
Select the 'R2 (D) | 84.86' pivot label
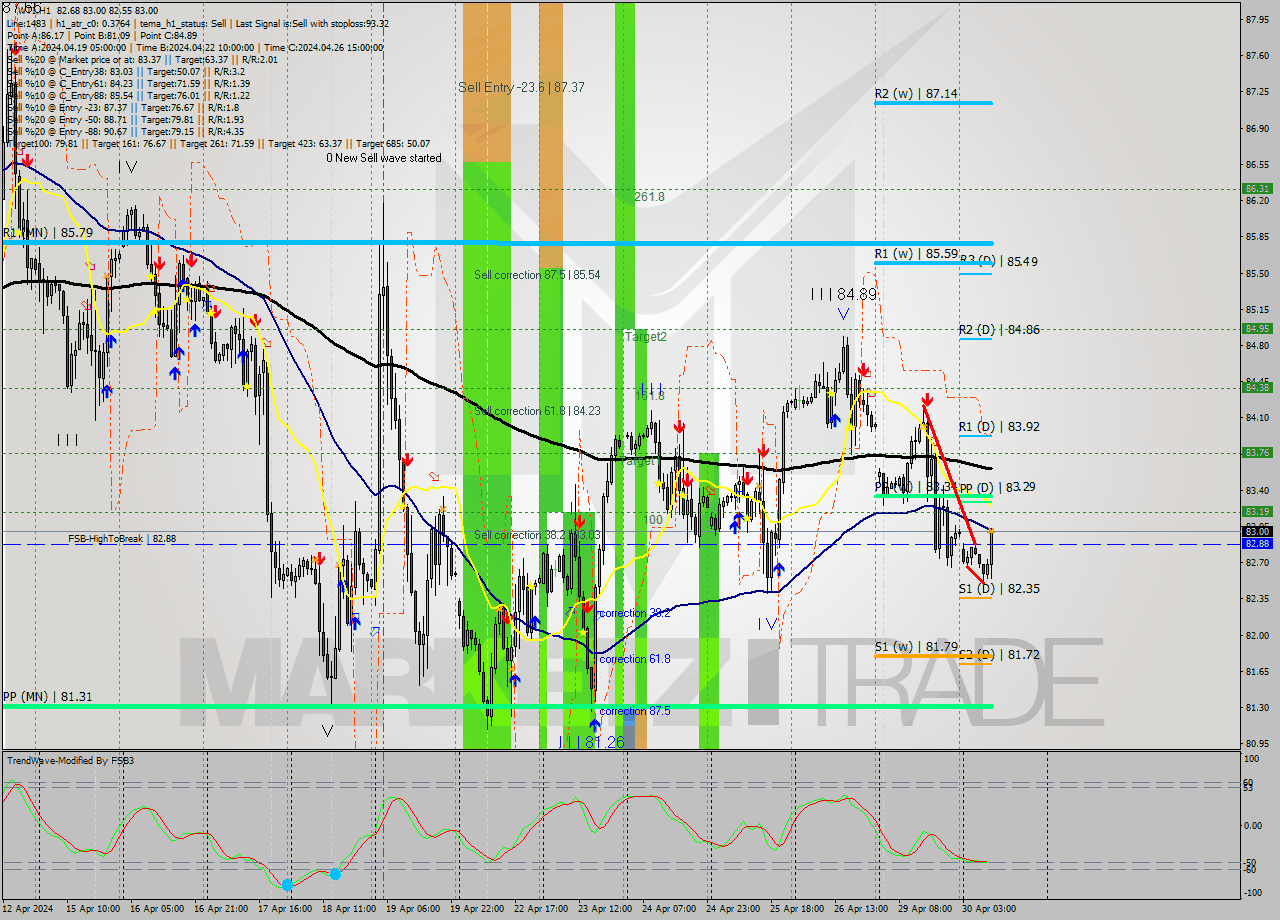click(x=999, y=330)
